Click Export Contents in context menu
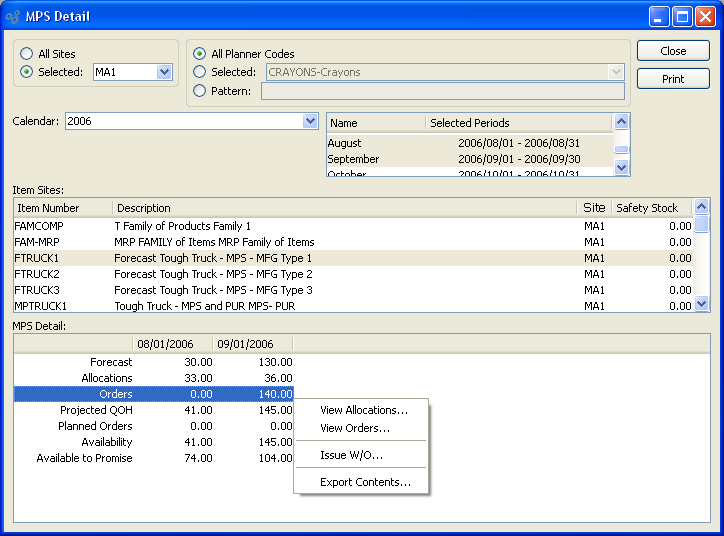This screenshot has width=724, height=536. (x=365, y=482)
